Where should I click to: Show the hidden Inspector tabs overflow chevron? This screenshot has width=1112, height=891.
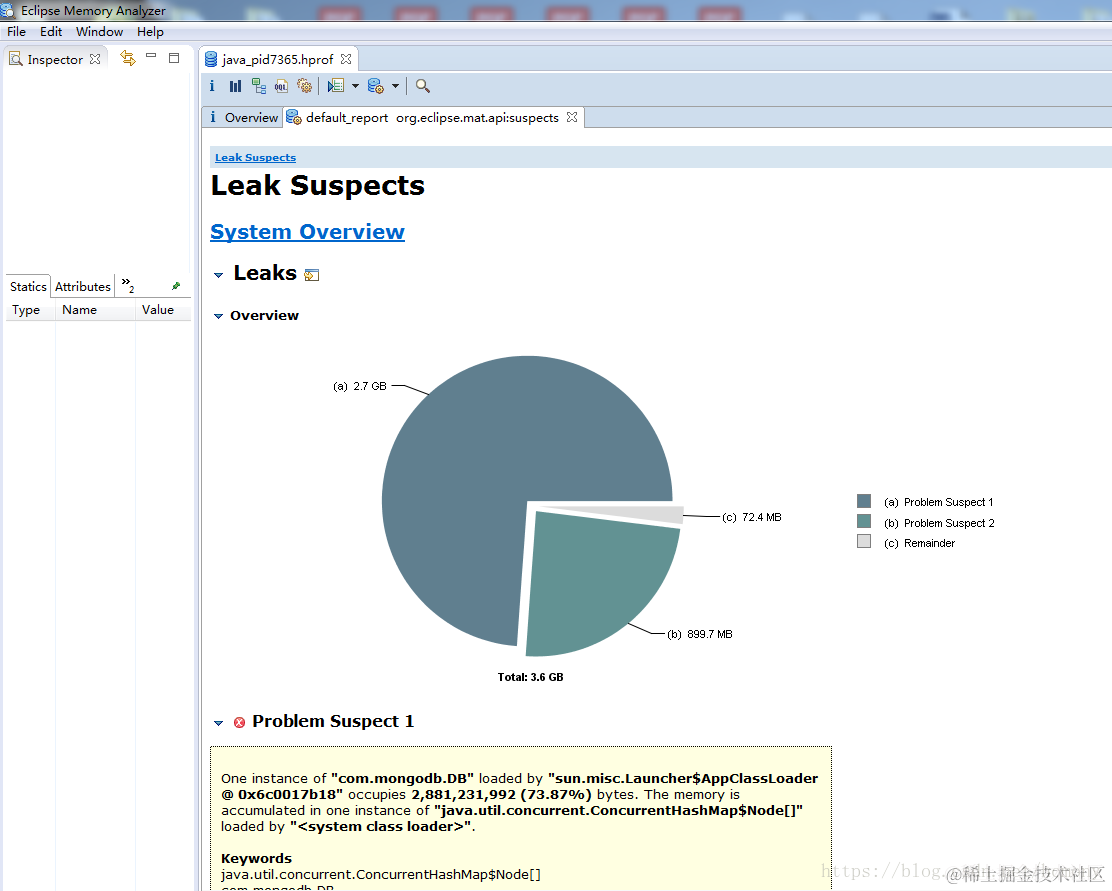[128, 284]
